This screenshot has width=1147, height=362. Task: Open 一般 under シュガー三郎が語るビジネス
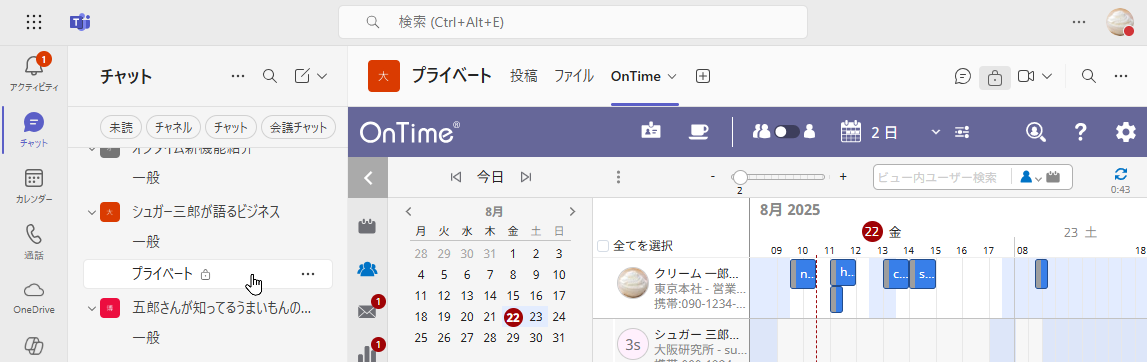click(x=146, y=242)
